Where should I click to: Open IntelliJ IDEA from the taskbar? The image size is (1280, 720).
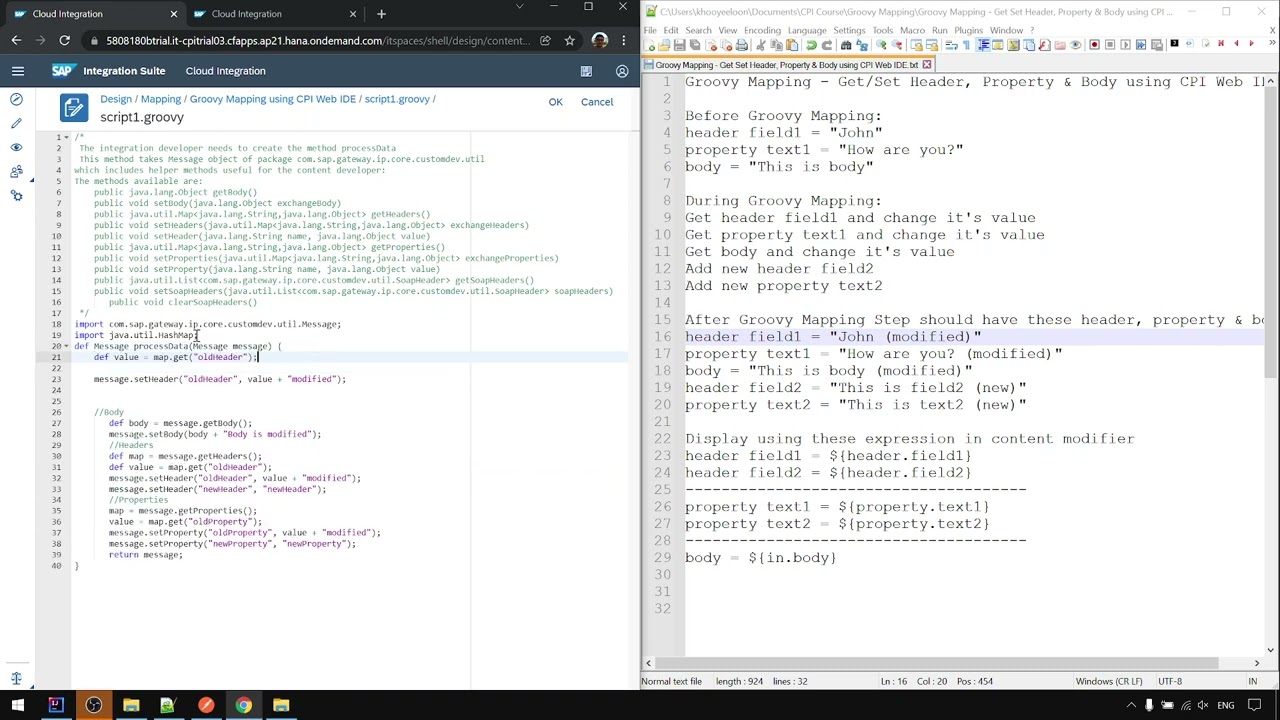[x=56, y=705]
